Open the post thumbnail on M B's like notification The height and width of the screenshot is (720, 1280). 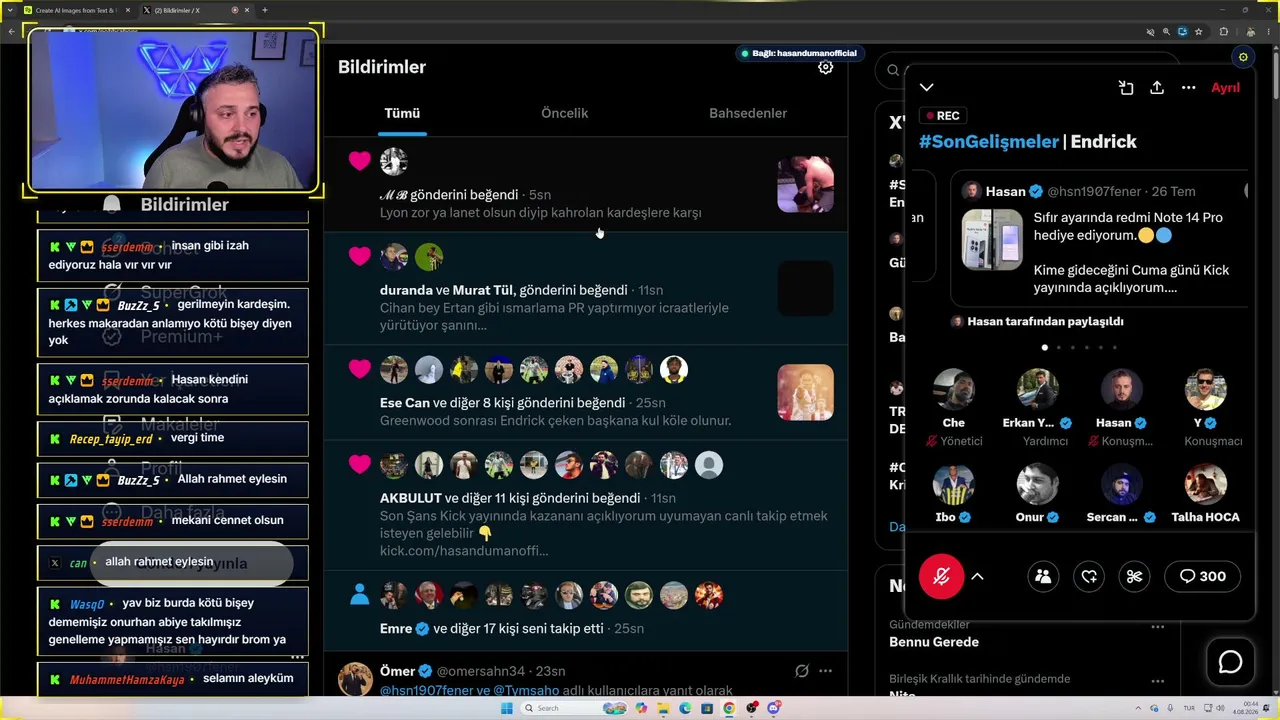pyautogui.click(x=805, y=184)
